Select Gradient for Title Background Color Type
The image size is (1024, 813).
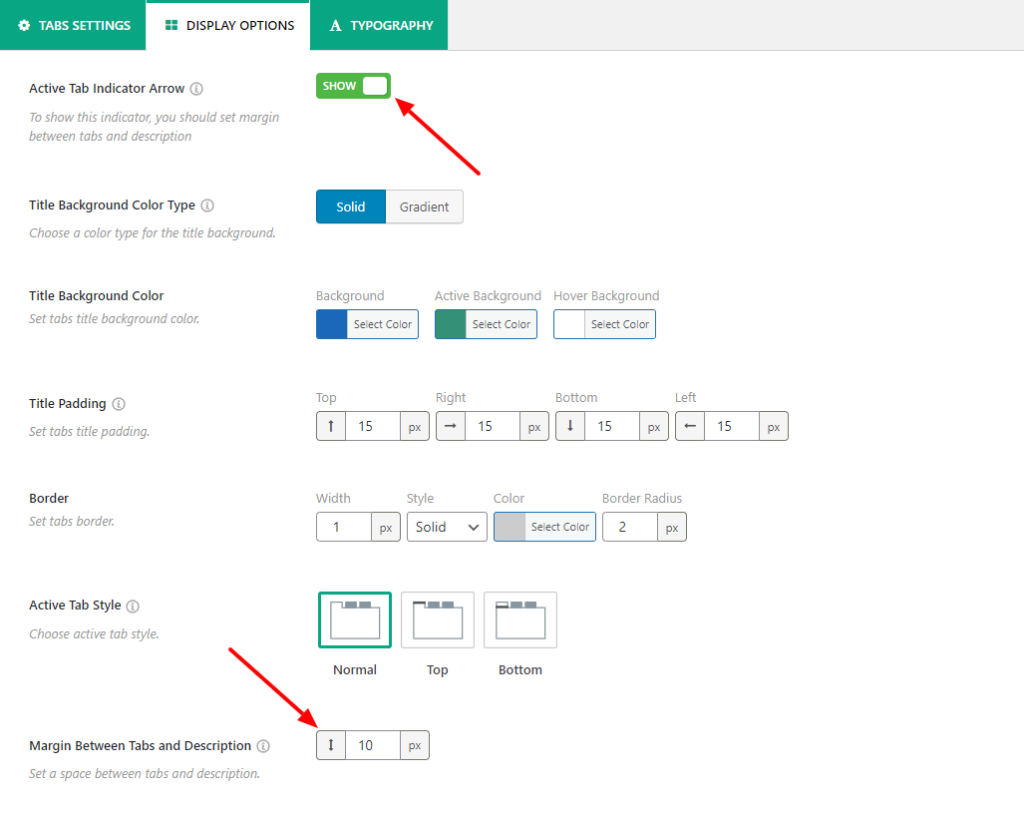coord(424,207)
